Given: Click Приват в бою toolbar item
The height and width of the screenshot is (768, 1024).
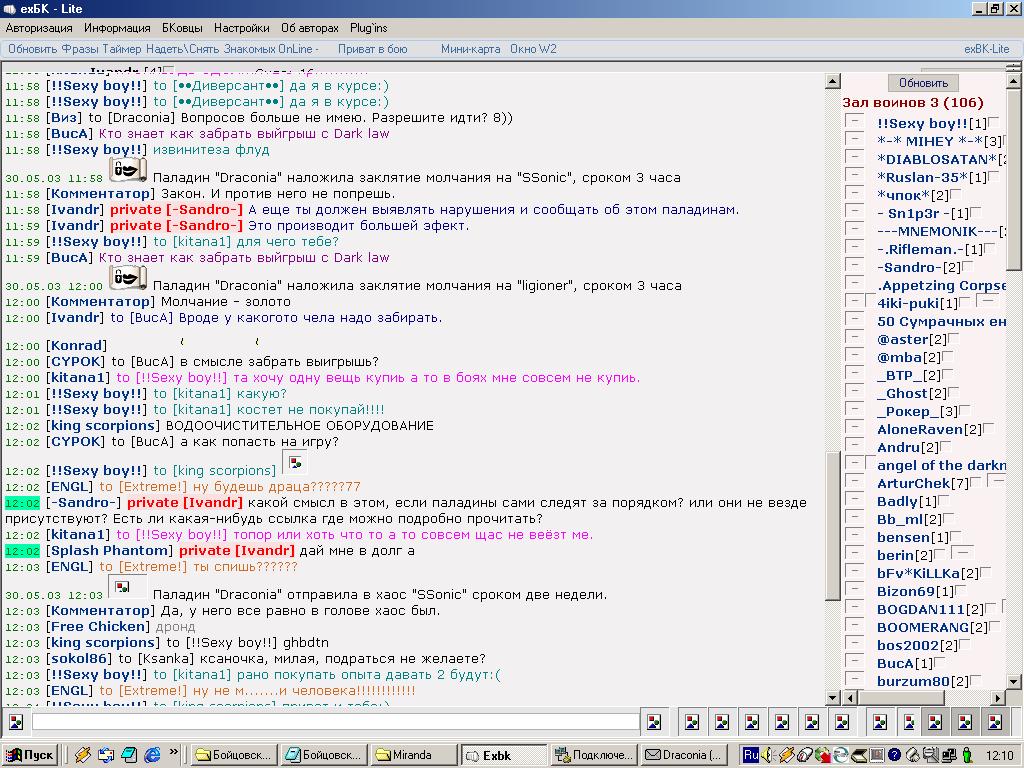Looking at the screenshot, I should pos(372,49).
